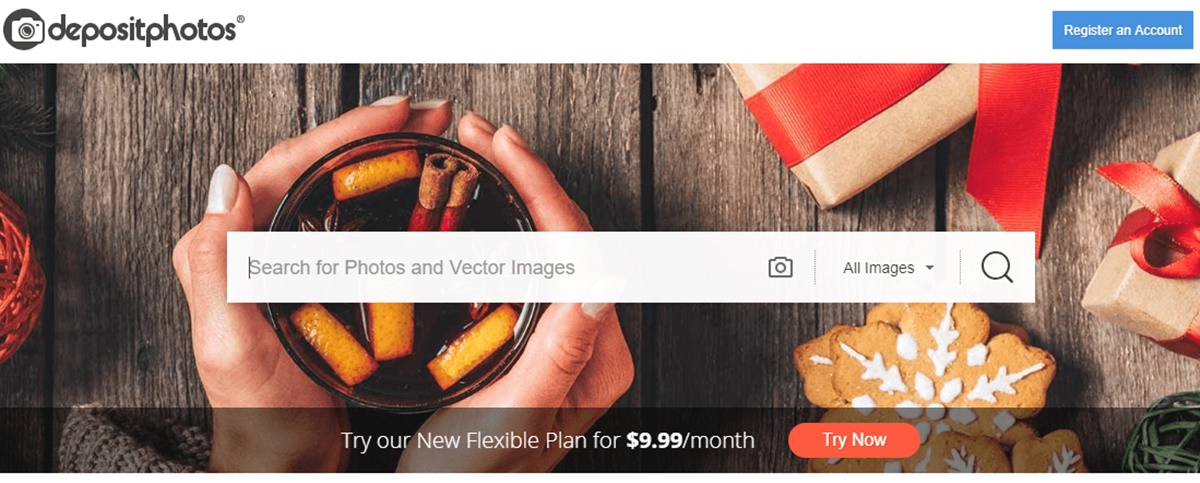Submit search with the magnifying glass icon
The image size is (1200, 483).
coord(997,267)
